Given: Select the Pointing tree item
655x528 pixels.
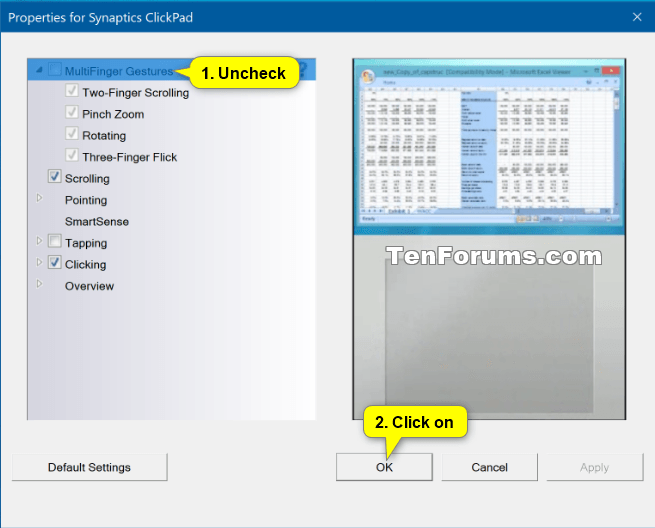Looking at the screenshot, I should (86, 201).
